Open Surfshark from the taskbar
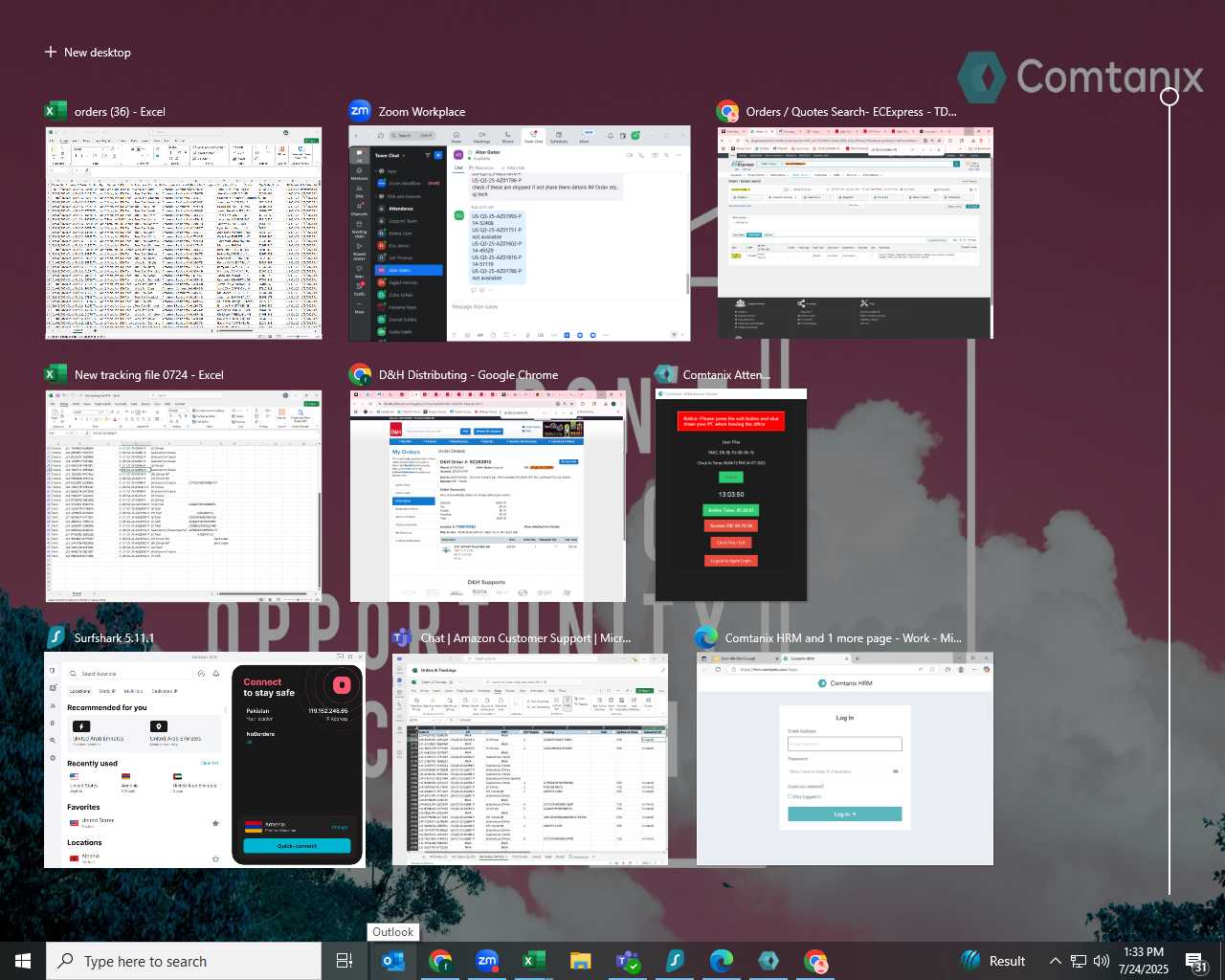 click(675, 961)
